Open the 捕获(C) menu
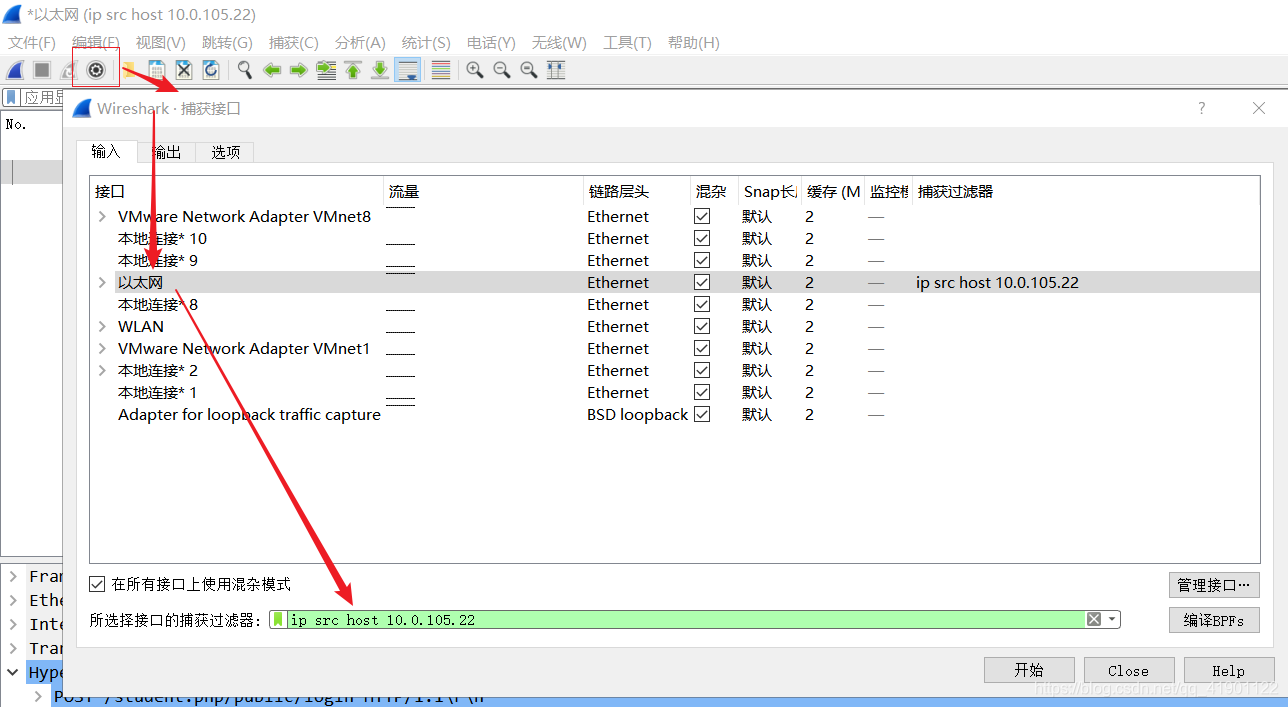 293,43
